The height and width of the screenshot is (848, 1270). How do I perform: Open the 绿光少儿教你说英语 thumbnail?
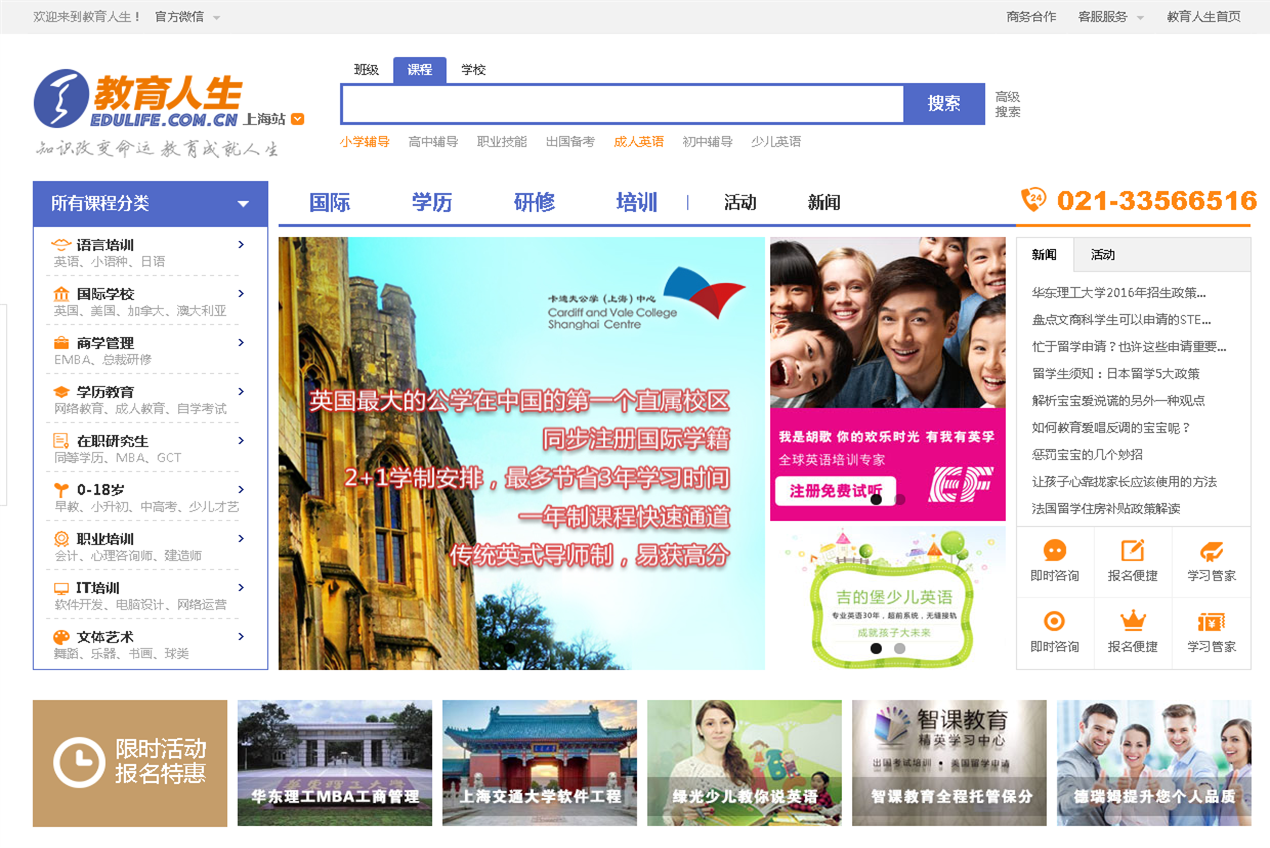tap(745, 763)
